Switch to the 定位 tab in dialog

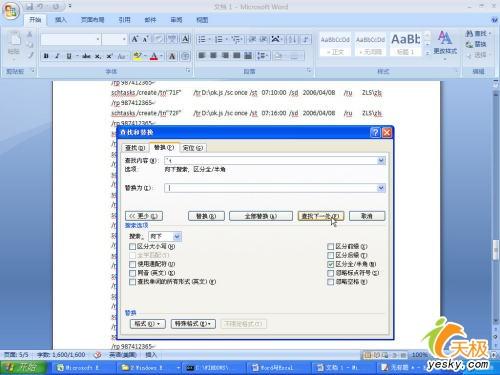tap(193, 148)
